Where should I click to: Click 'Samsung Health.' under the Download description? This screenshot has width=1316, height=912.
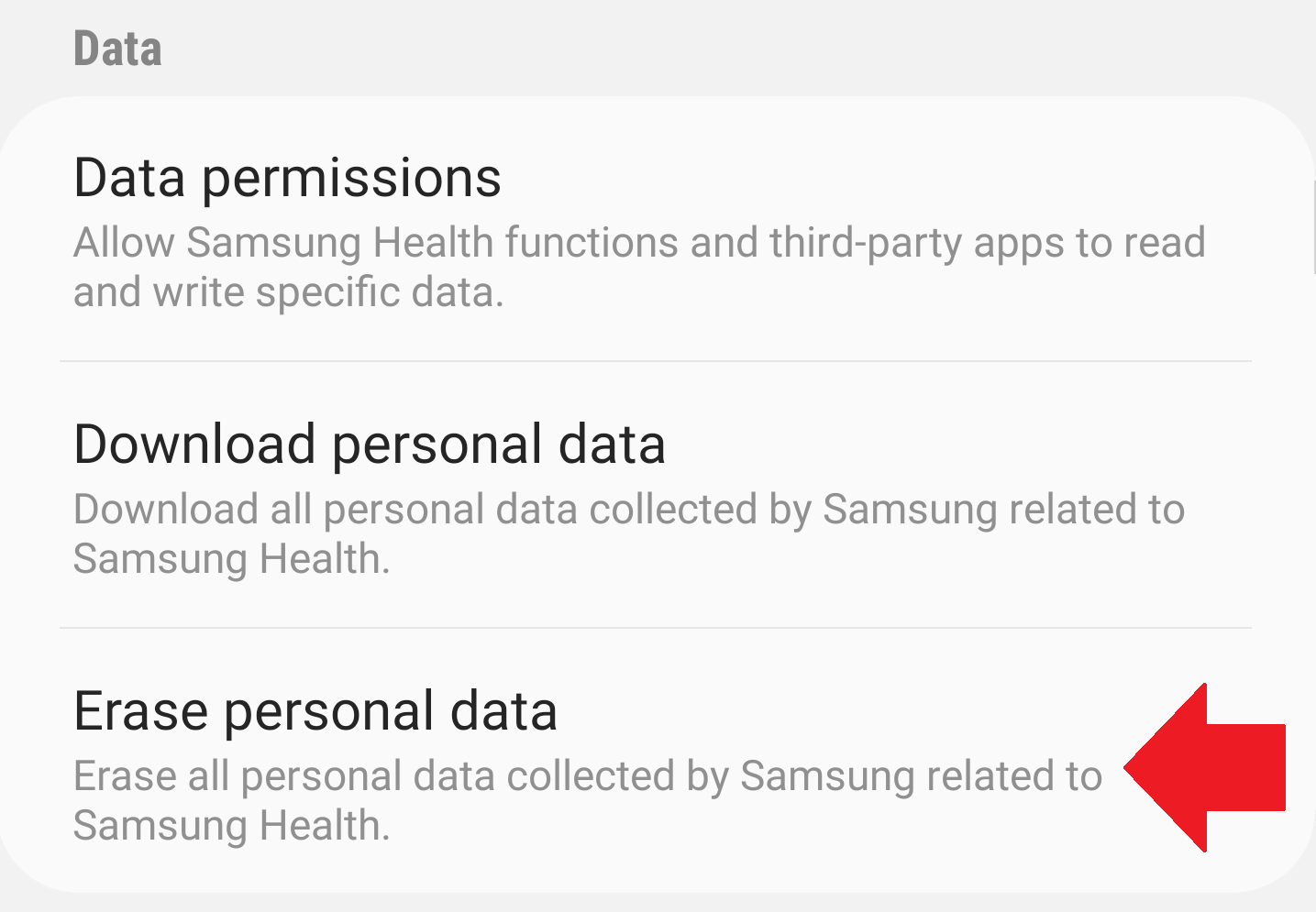[231, 560]
